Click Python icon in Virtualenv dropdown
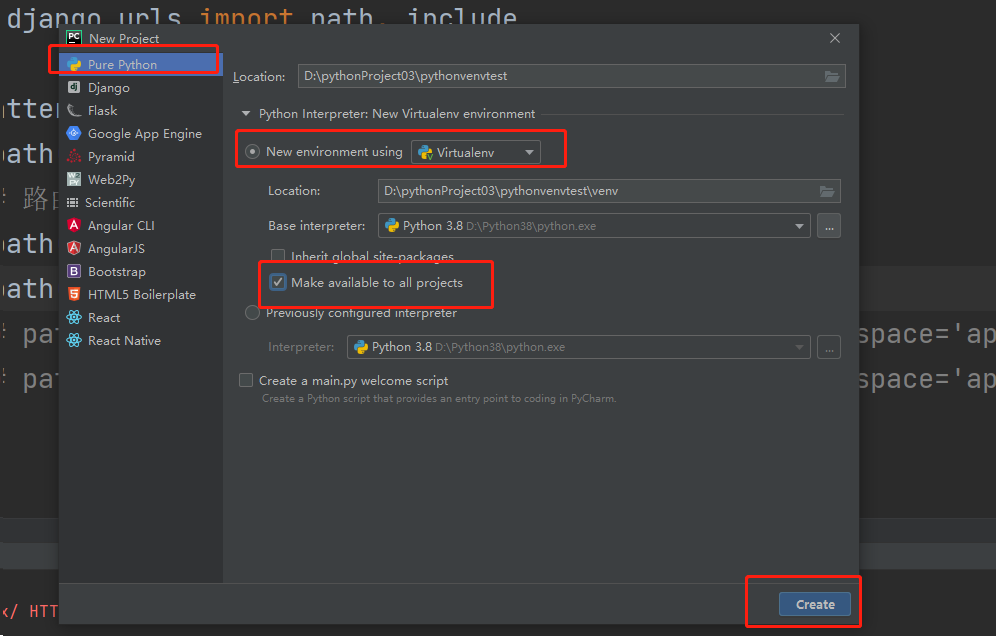Viewport: 996px width, 636px height. [426, 152]
